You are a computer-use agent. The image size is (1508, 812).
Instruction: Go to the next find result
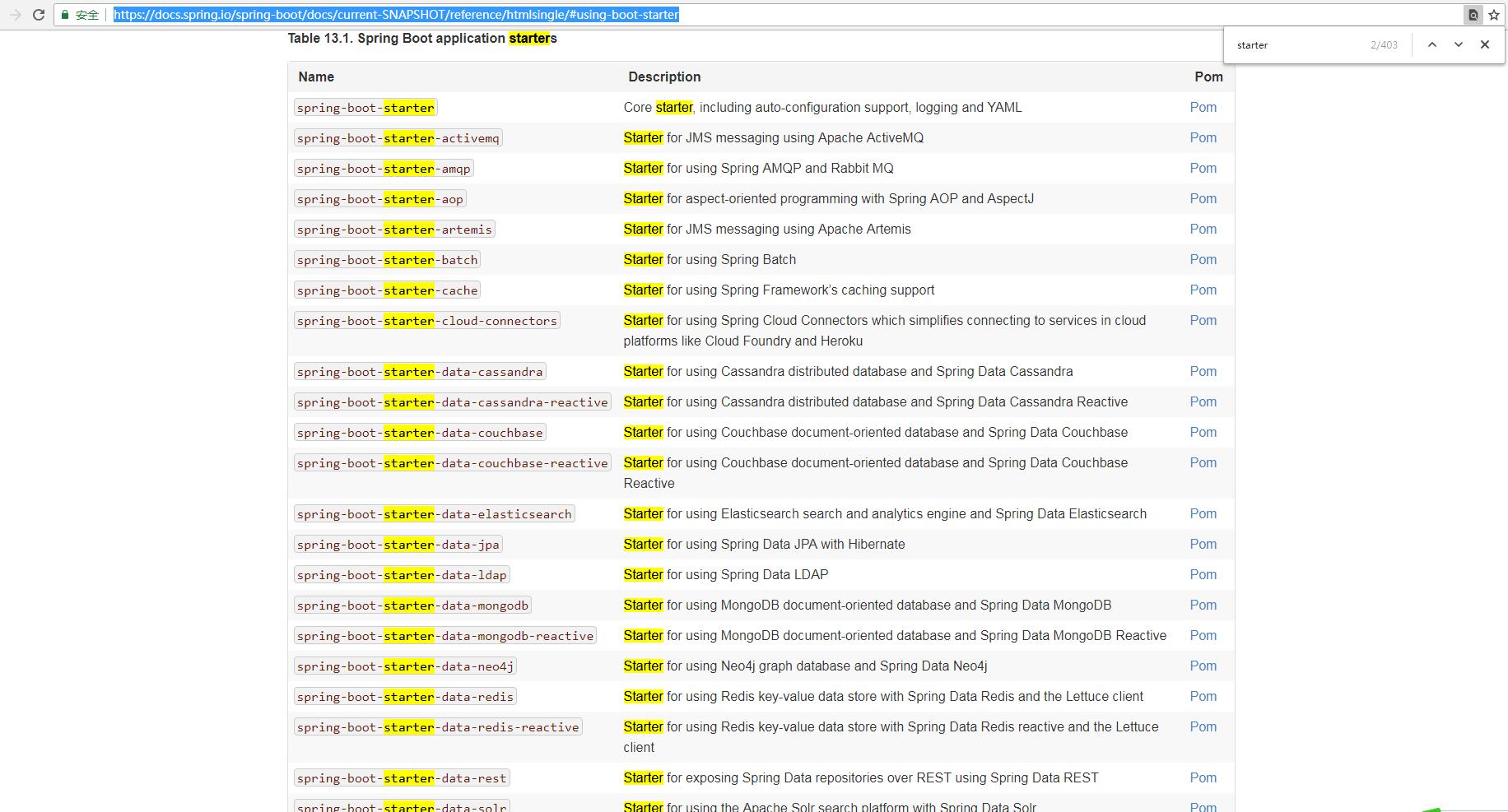1459,44
